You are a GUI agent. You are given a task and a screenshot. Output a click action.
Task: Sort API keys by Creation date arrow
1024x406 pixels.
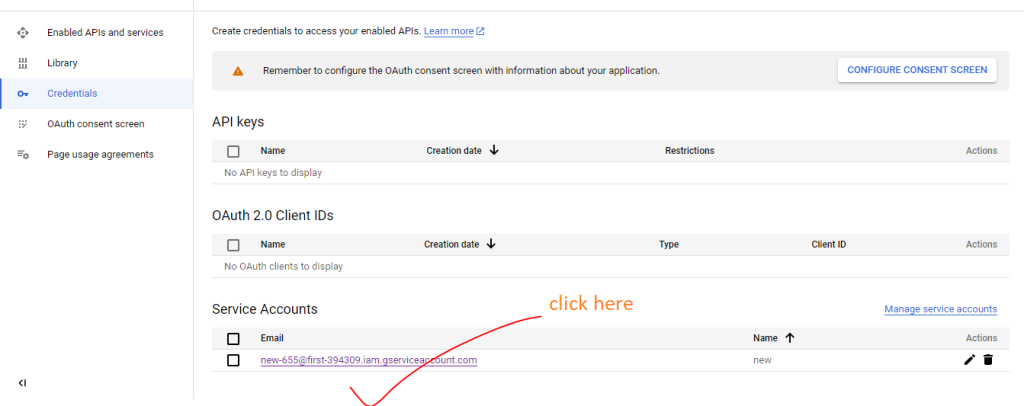point(494,151)
